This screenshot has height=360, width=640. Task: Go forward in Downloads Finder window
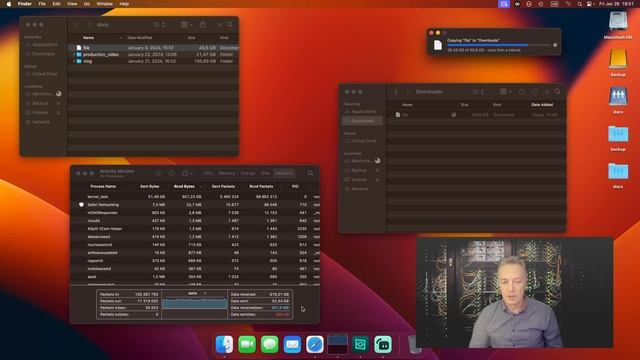(x=407, y=92)
